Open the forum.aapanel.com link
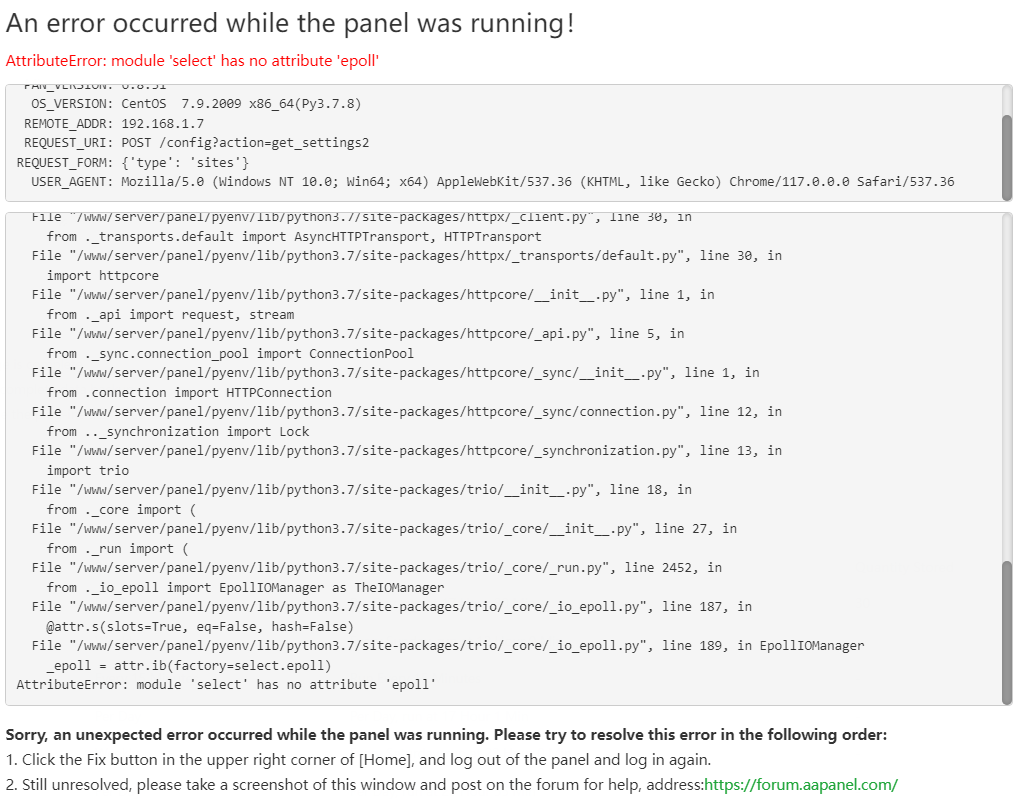 point(801,785)
